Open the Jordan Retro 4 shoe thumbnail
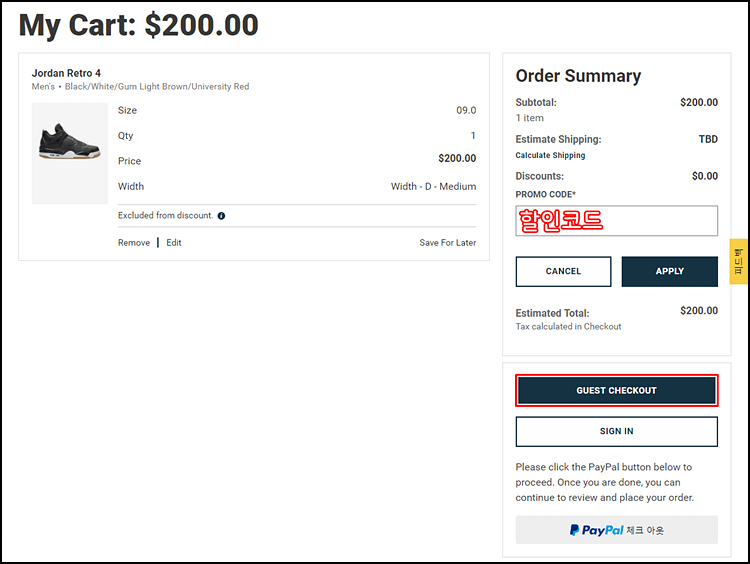Image resolution: width=750 pixels, height=564 pixels. coord(70,153)
